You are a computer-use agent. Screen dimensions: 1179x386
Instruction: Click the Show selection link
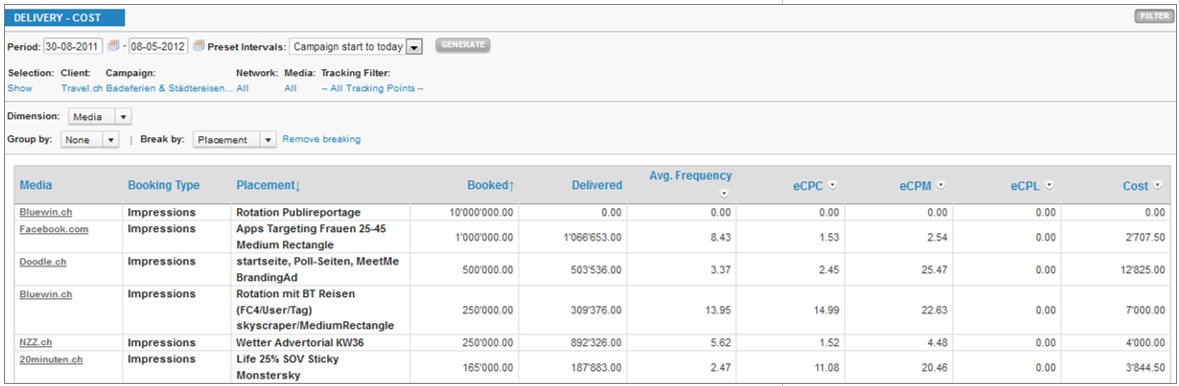pyautogui.click(x=20, y=88)
